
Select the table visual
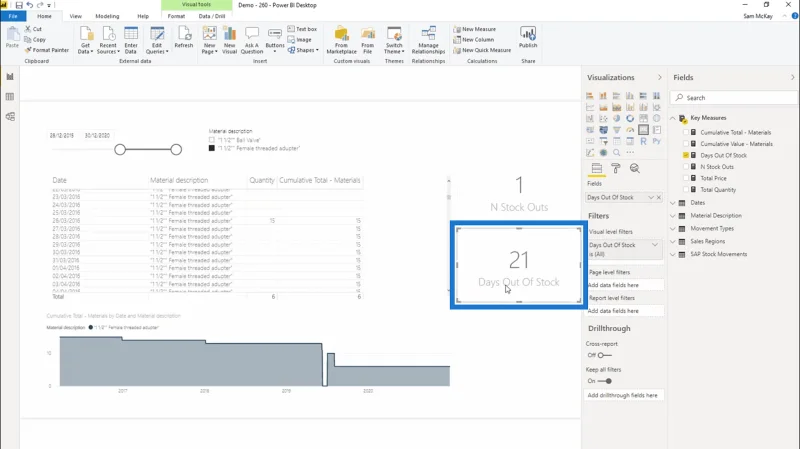(616, 141)
